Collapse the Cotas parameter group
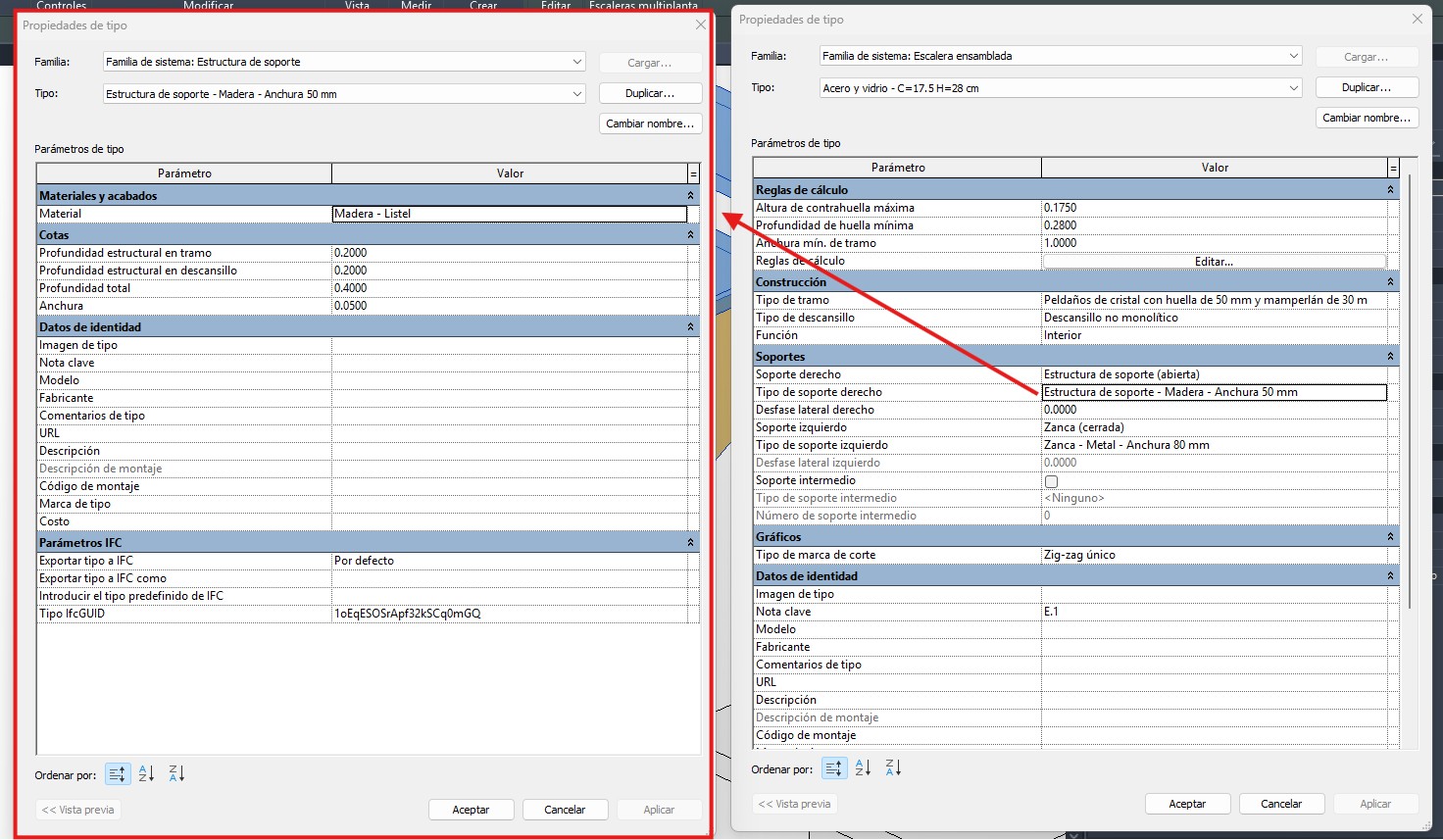The width and height of the screenshot is (1443, 840). point(690,235)
